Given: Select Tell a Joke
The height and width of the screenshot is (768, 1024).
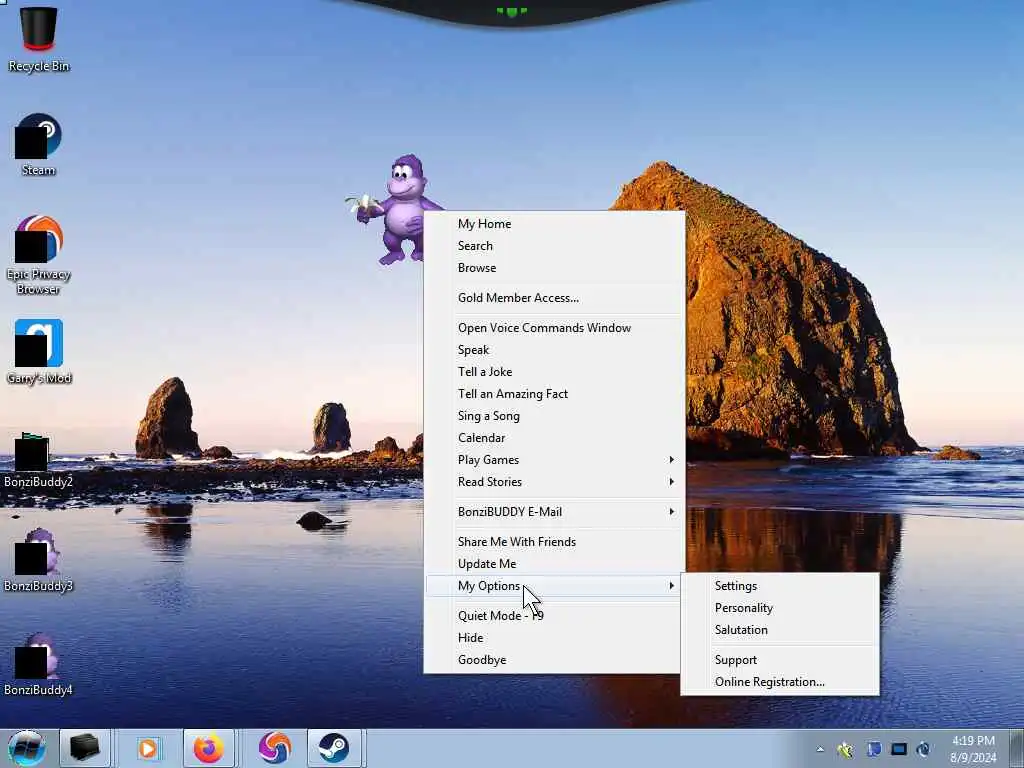Looking at the screenshot, I should tap(552, 372).
